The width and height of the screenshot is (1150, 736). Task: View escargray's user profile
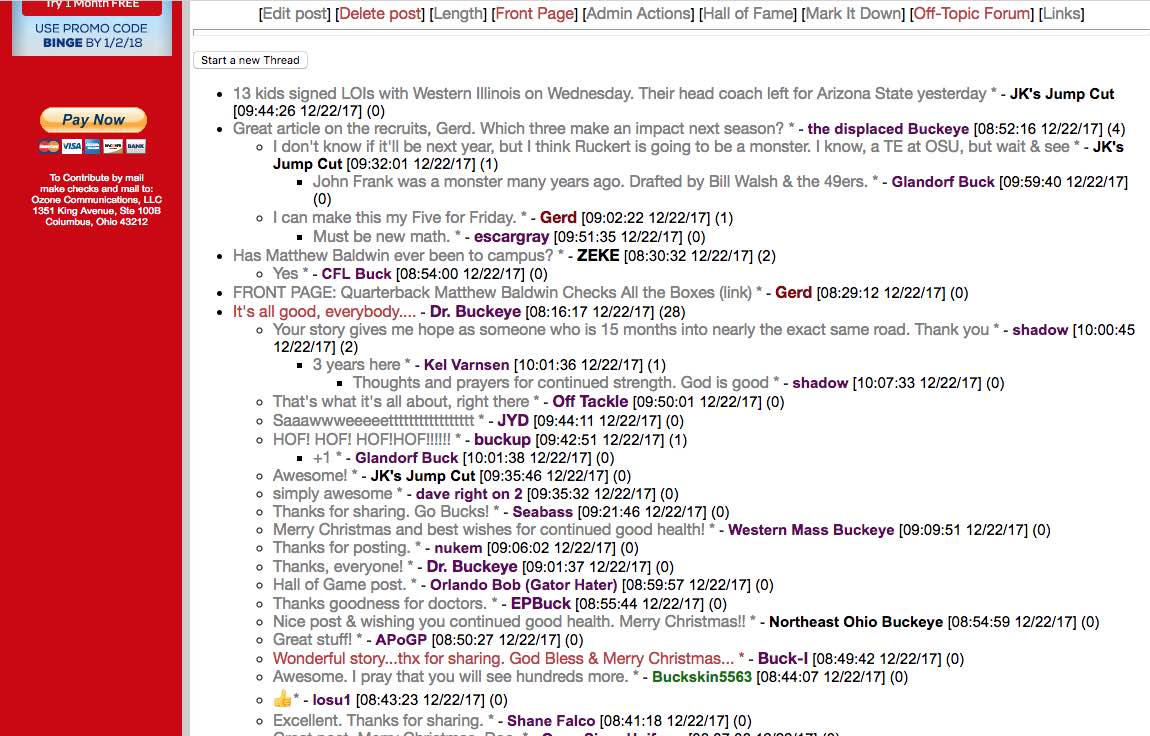point(511,237)
